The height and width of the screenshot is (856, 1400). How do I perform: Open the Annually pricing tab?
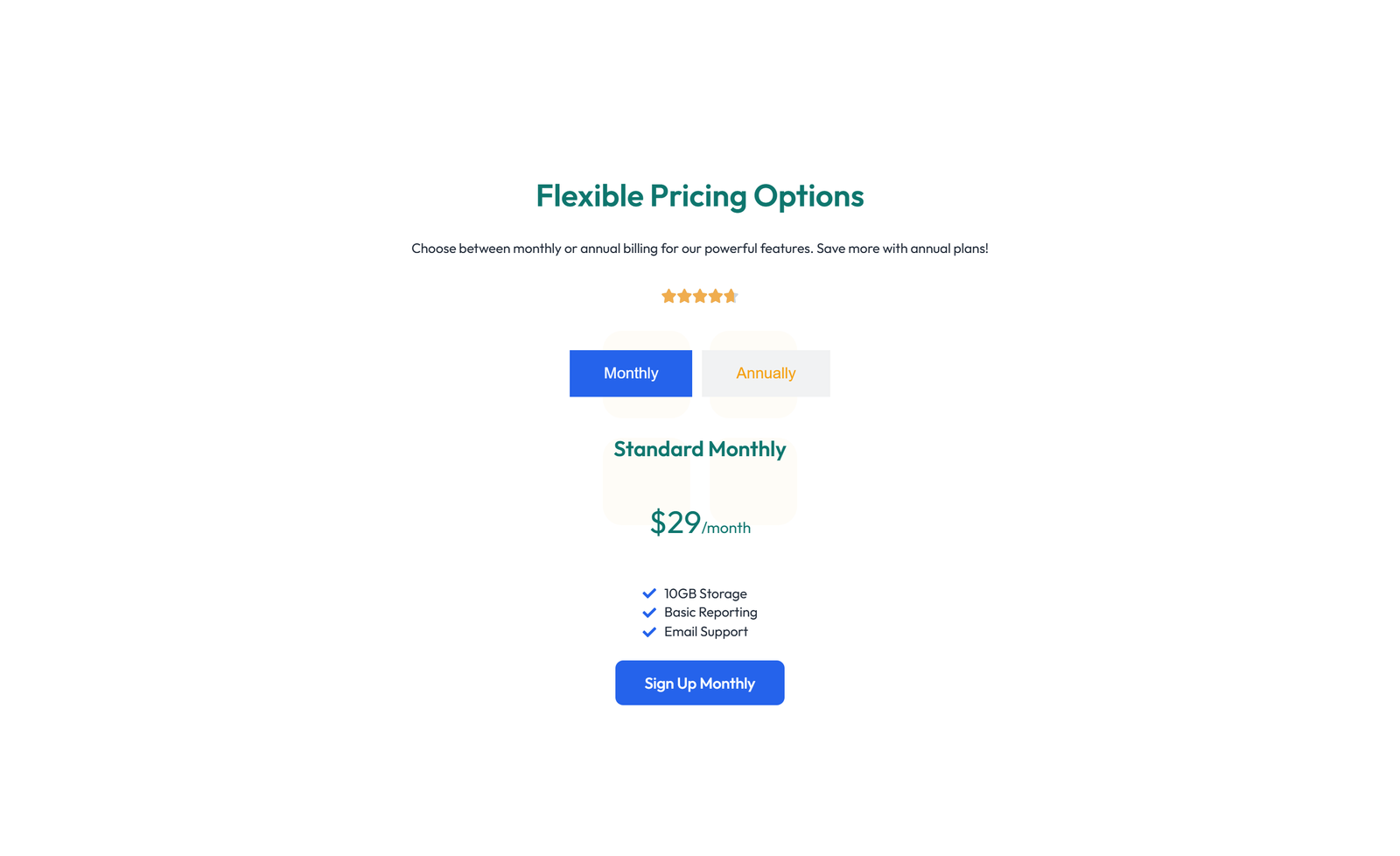click(766, 373)
